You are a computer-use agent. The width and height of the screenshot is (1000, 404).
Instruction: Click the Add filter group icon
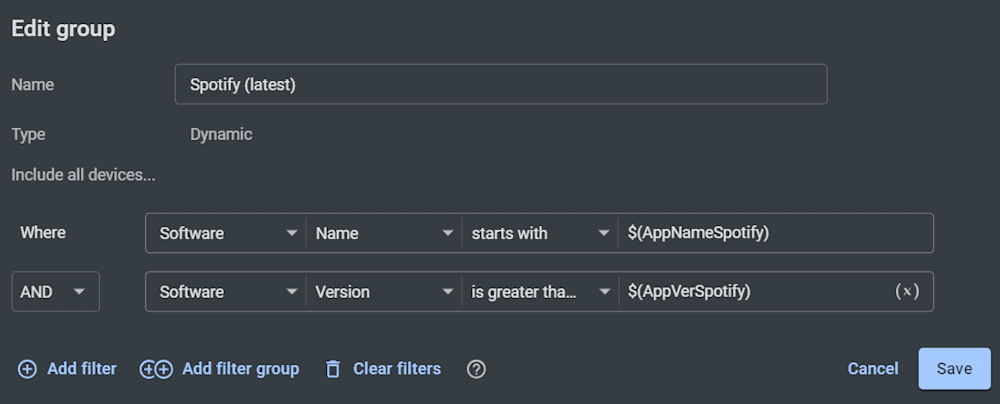pos(156,369)
